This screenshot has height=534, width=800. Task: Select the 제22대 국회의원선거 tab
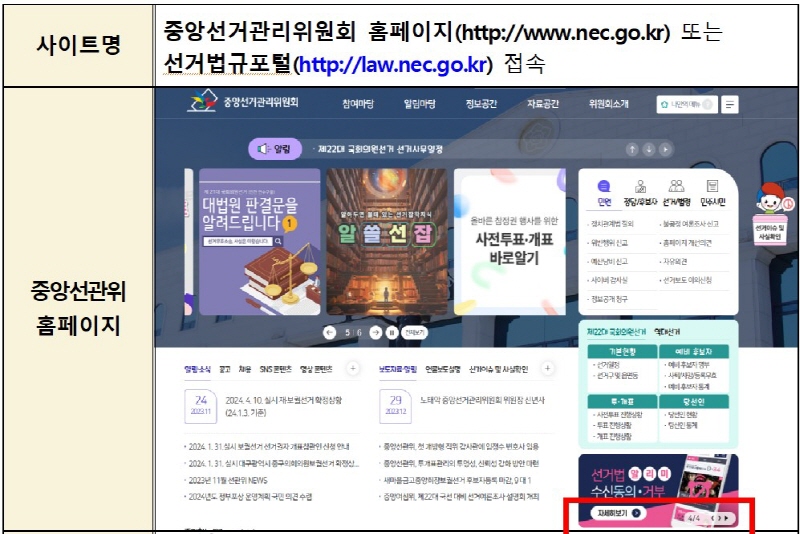tap(616, 332)
